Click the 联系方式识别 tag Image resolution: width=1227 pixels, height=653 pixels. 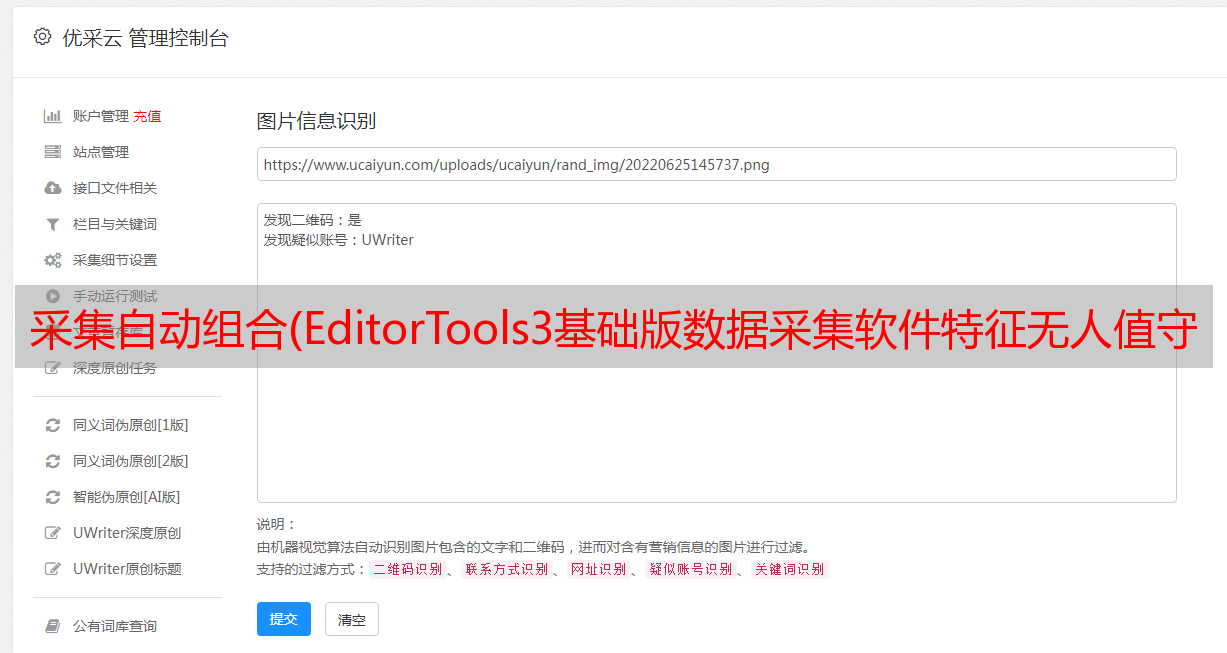coord(506,569)
